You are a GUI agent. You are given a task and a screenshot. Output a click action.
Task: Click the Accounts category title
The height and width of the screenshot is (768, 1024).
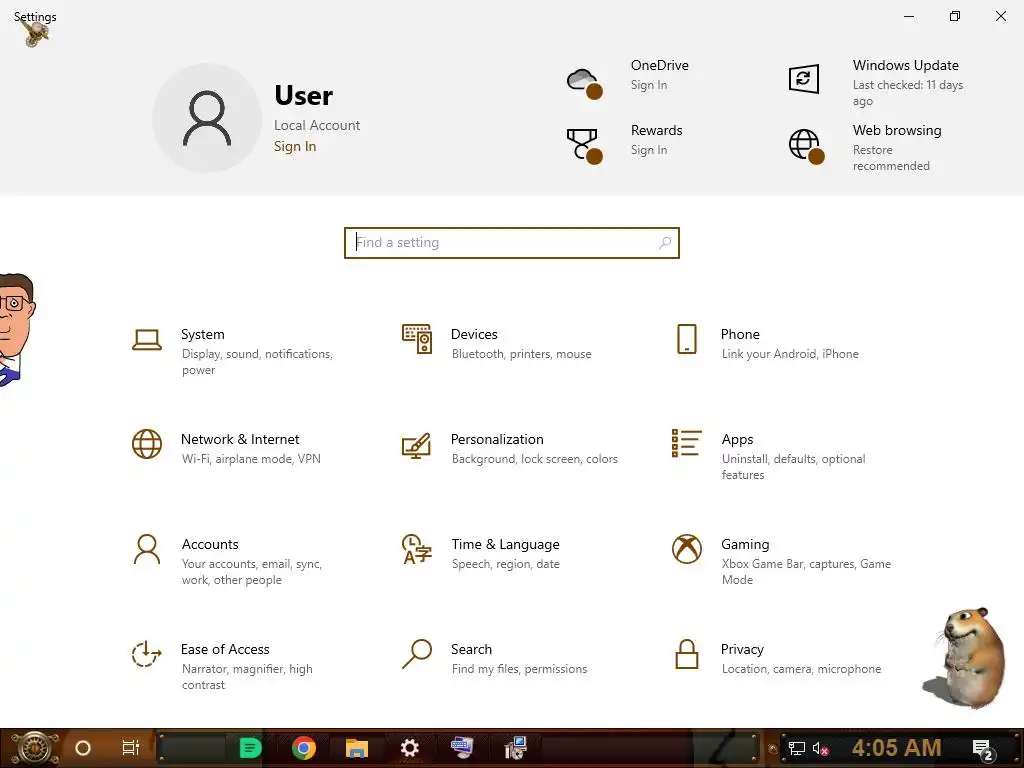click(210, 545)
